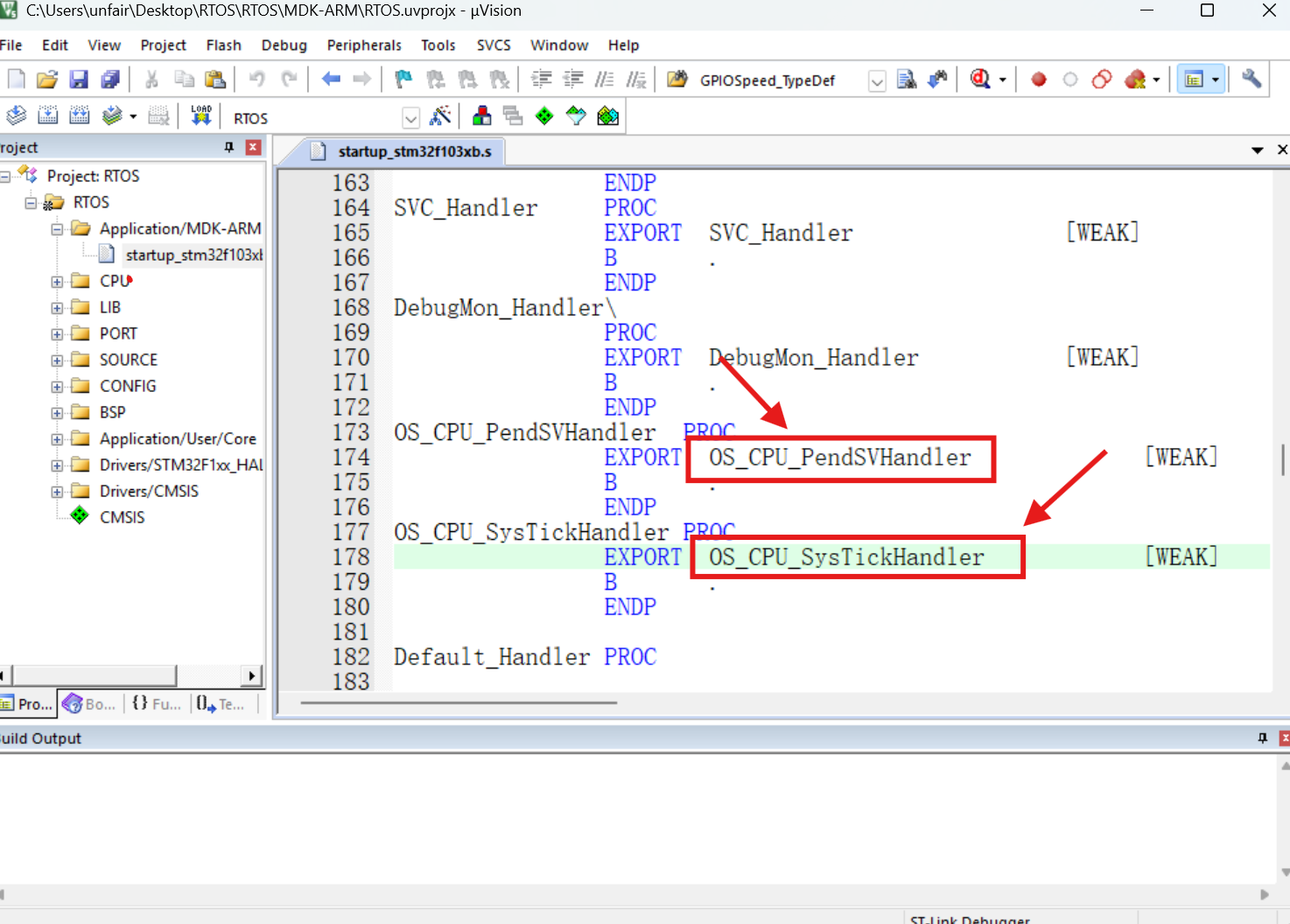
Task: Paste from clipboard using Paste icon
Action: pos(215,80)
